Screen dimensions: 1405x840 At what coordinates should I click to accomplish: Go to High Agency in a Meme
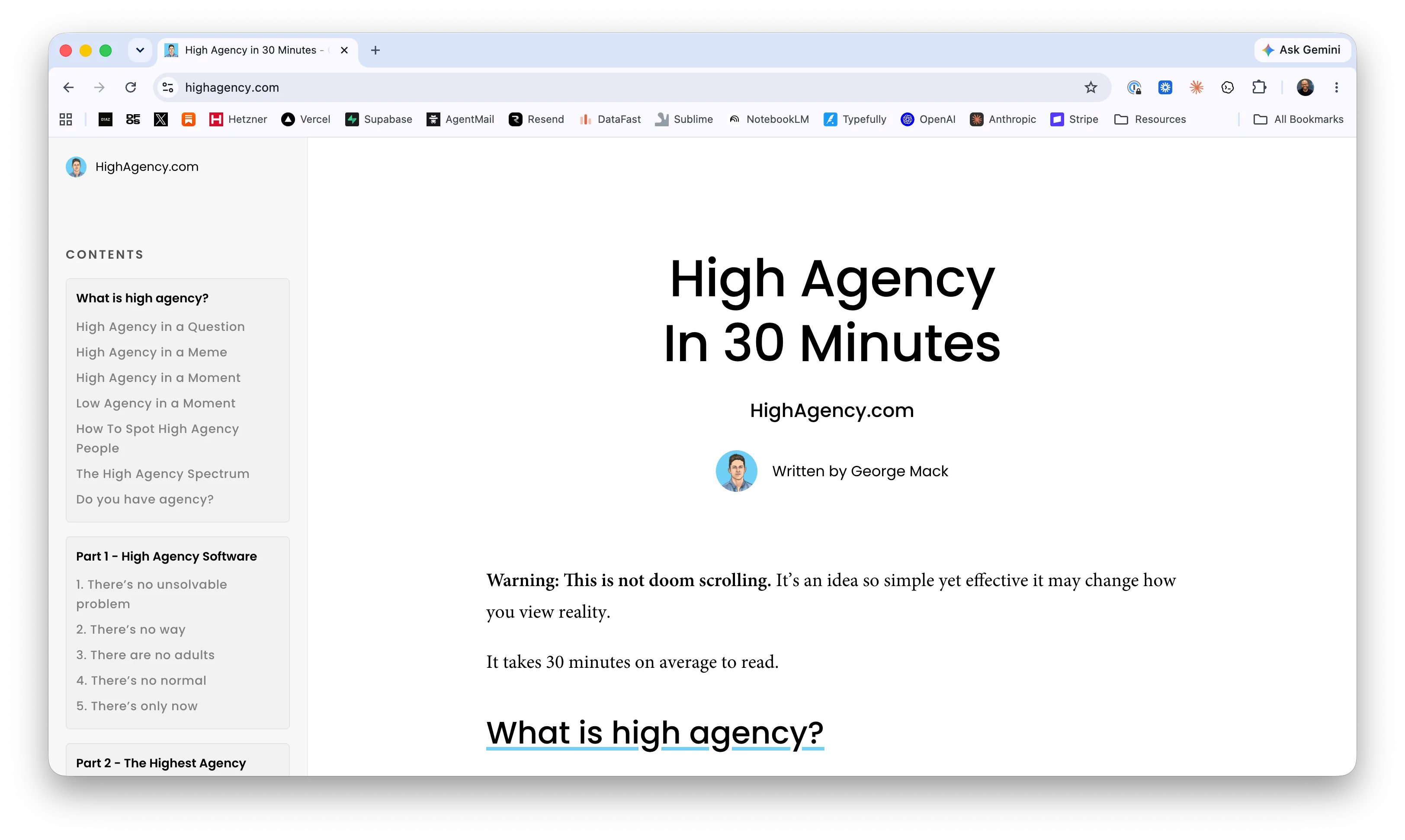pyautogui.click(x=151, y=352)
